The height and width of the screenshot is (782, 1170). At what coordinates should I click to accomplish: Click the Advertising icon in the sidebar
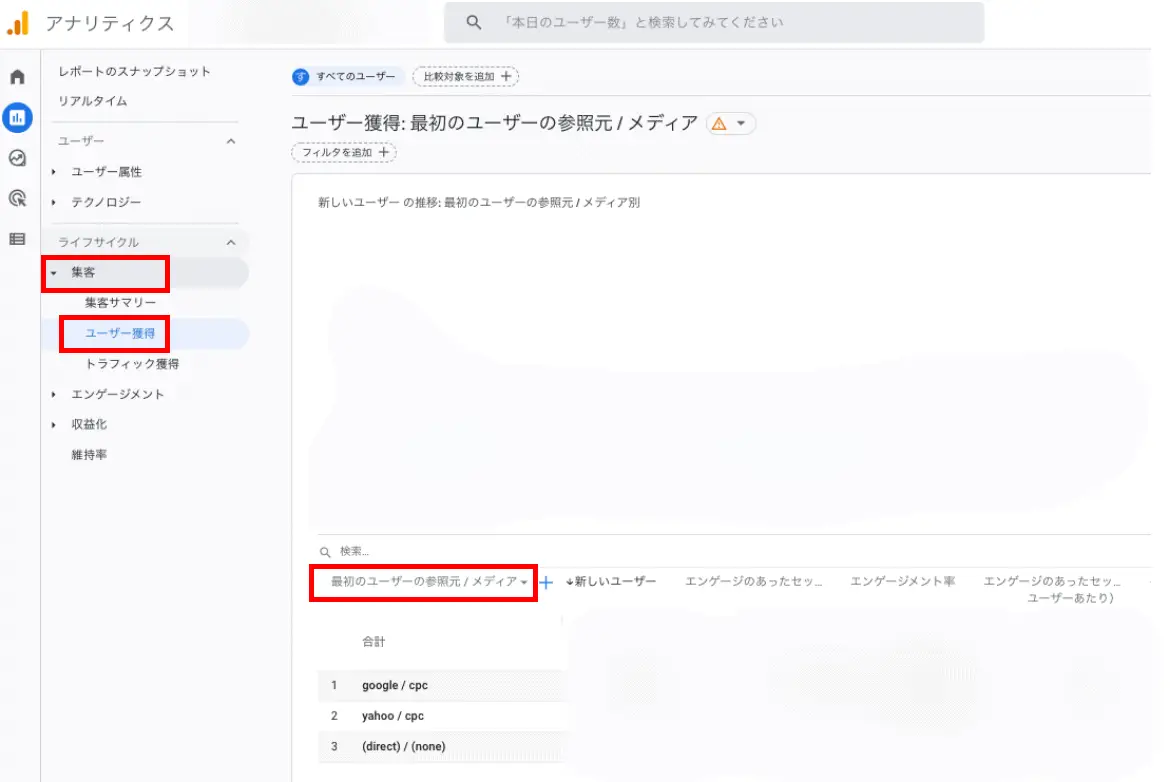pos(16,200)
